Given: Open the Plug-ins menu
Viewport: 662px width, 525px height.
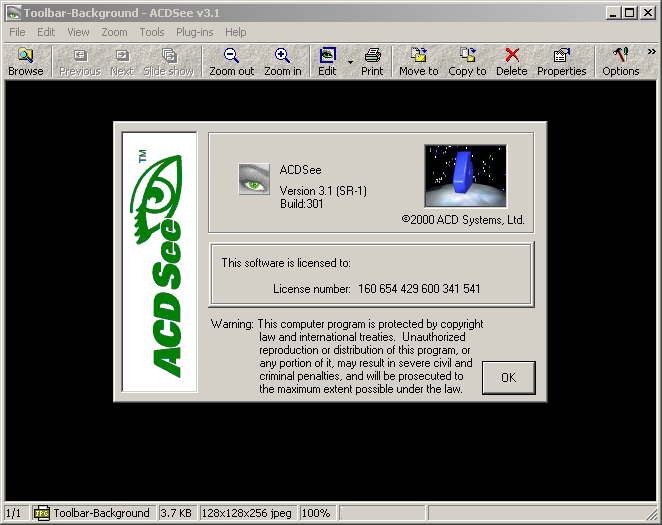Looking at the screenshot, I should click(x=194, y=32).
